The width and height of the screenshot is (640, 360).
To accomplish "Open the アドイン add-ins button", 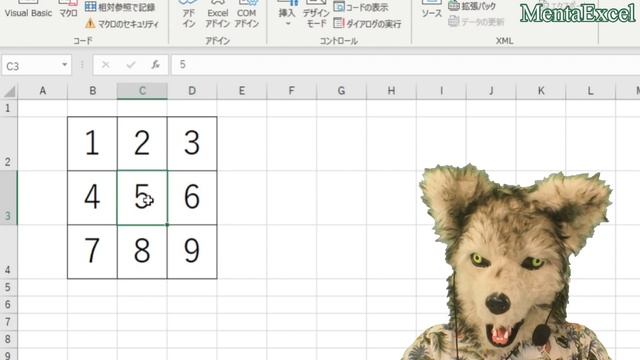I will pyautogui.click(x=189, y=15).
